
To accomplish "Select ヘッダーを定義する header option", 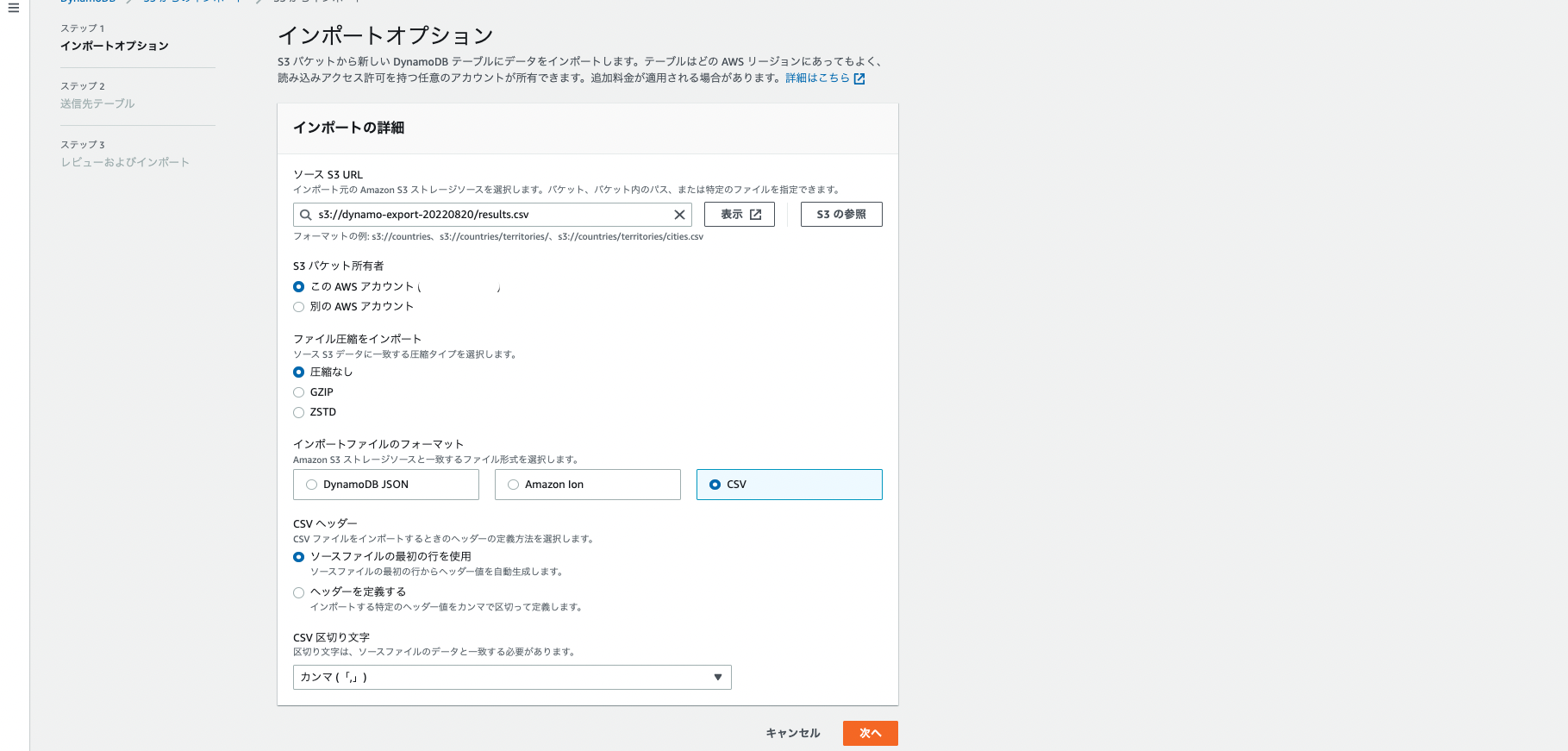I will tap(298, 592).
